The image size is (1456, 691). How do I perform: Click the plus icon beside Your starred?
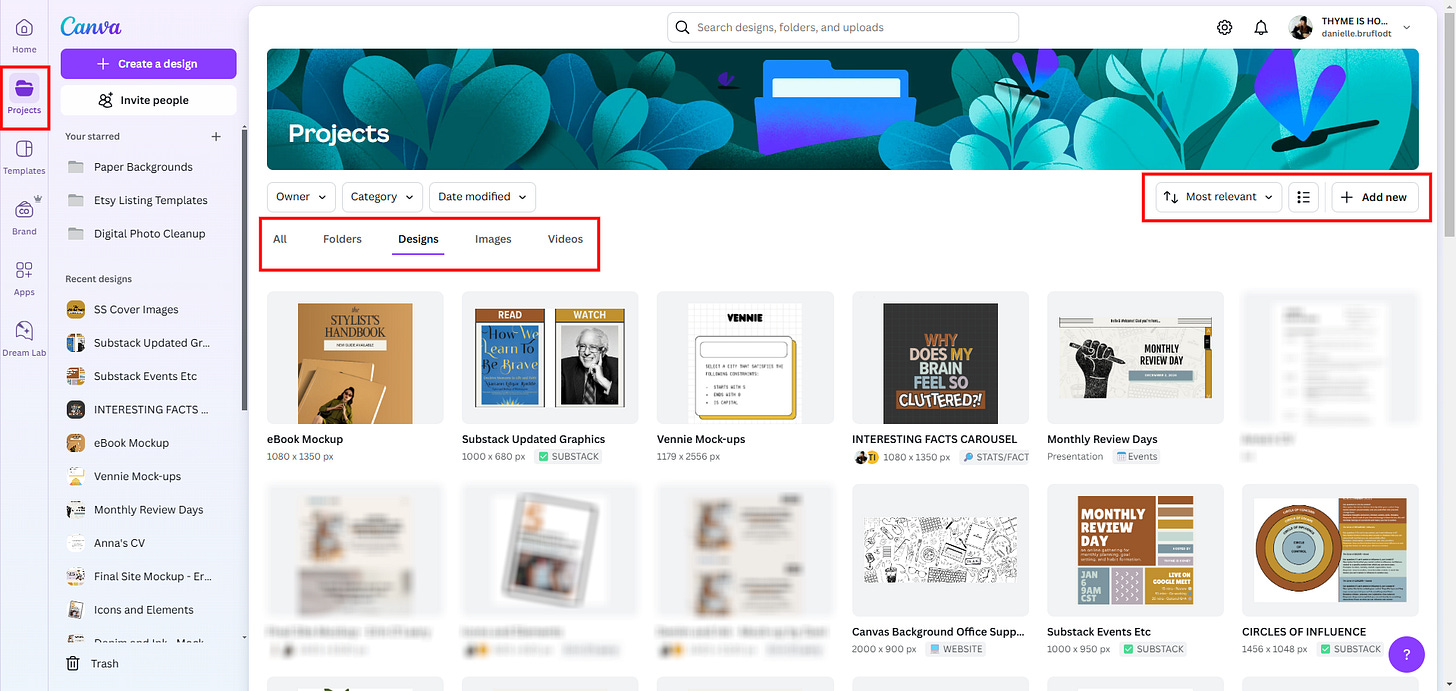tap(216, 136)
